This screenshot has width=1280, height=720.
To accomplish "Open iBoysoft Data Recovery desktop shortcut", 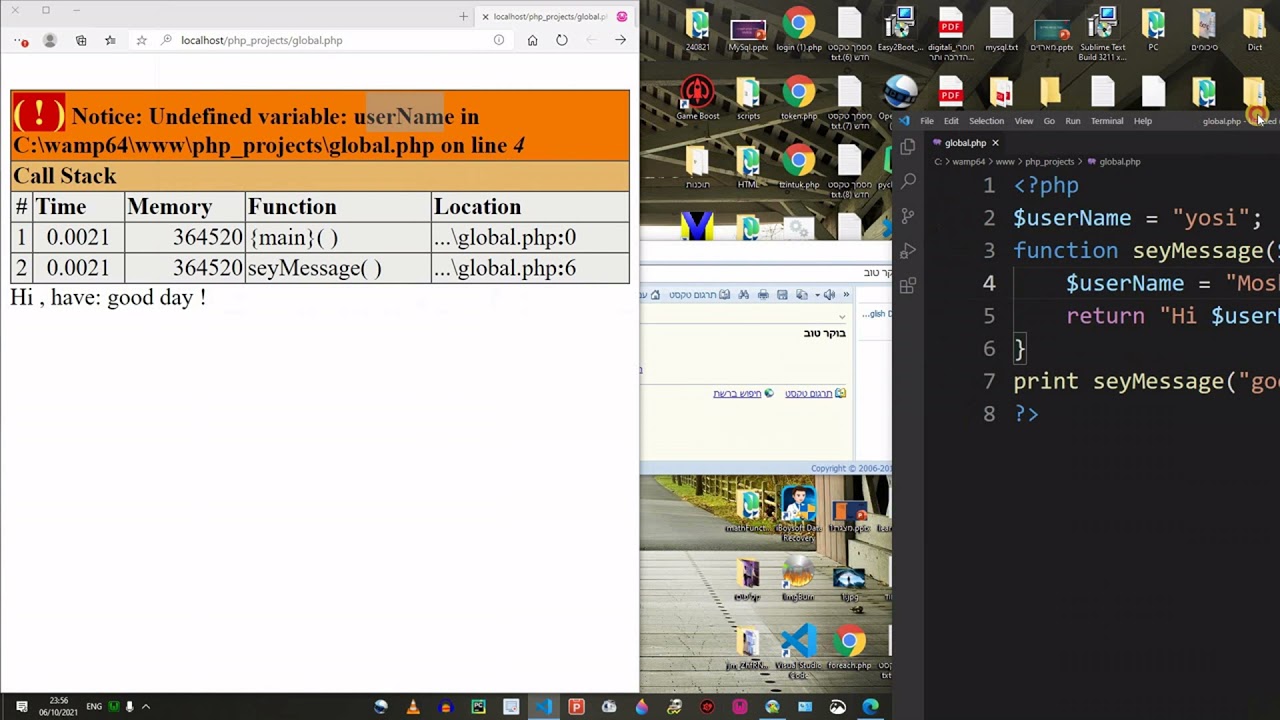I will coord(798,514).
